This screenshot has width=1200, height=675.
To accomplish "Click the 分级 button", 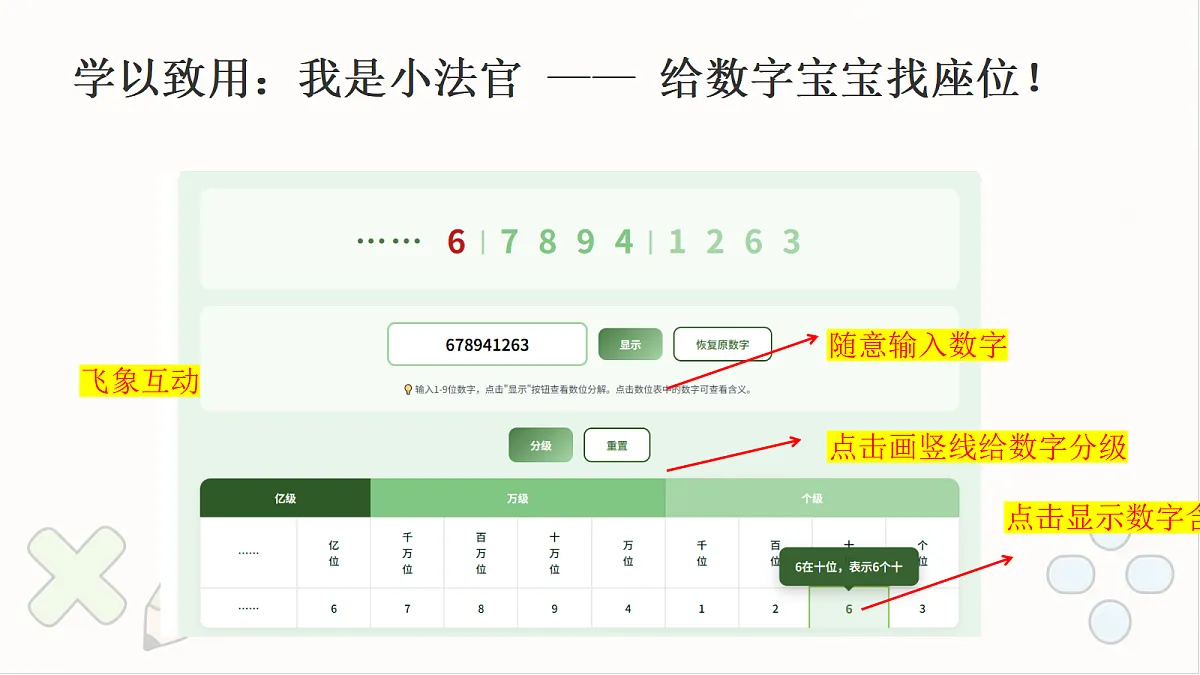I will 541,445.
